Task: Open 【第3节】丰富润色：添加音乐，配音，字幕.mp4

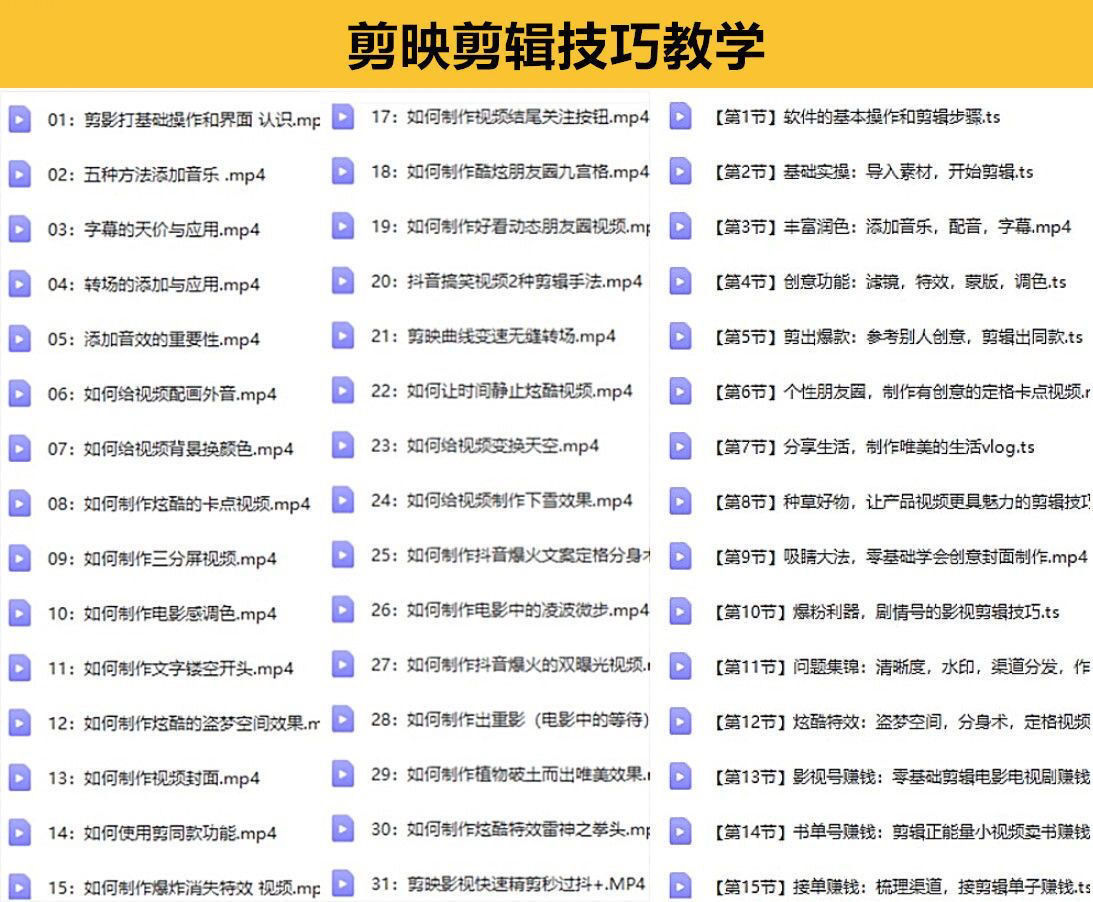Action: point(892,227)
